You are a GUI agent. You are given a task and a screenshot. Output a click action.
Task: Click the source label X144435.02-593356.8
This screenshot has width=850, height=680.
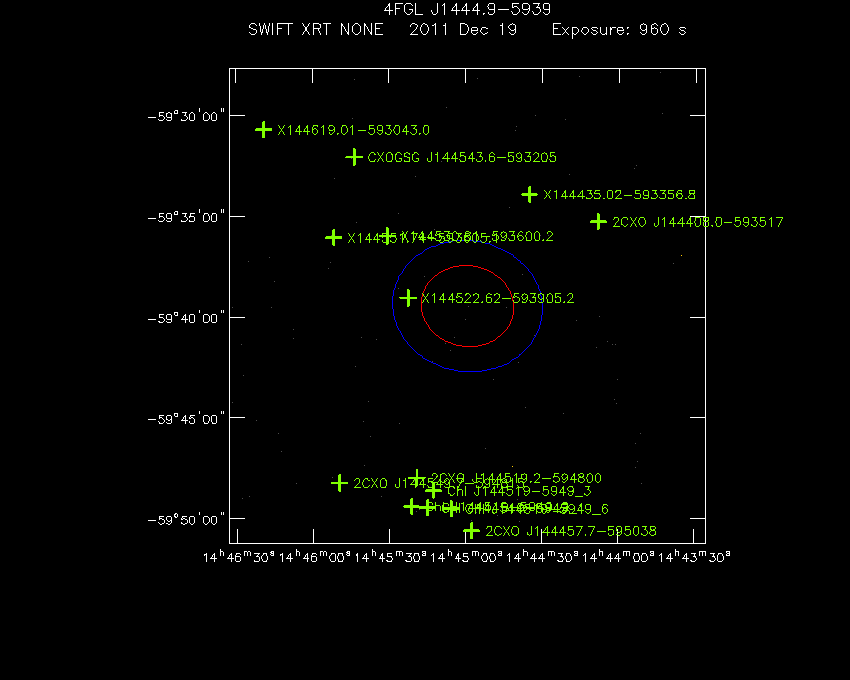[620, 195]
